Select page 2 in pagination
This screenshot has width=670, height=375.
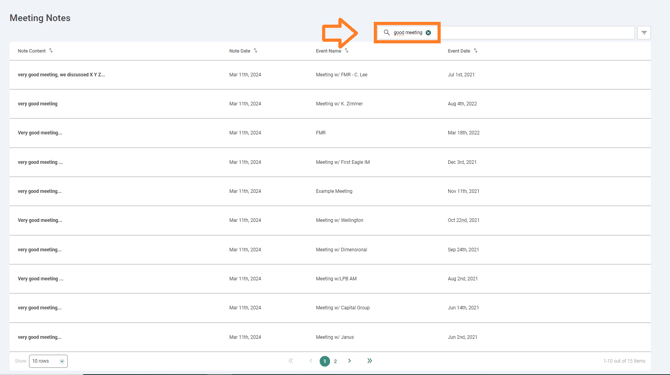[335, 361]
